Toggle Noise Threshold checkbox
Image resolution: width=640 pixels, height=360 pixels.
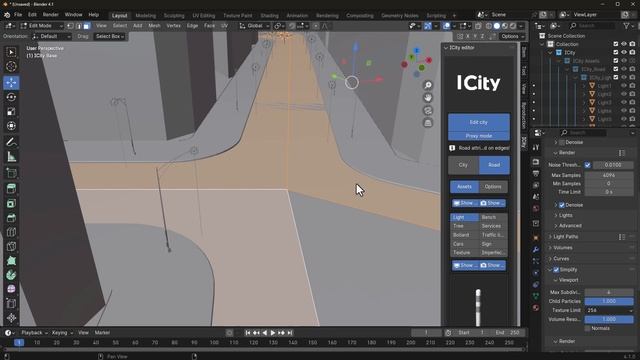click(x=587, y=165)
